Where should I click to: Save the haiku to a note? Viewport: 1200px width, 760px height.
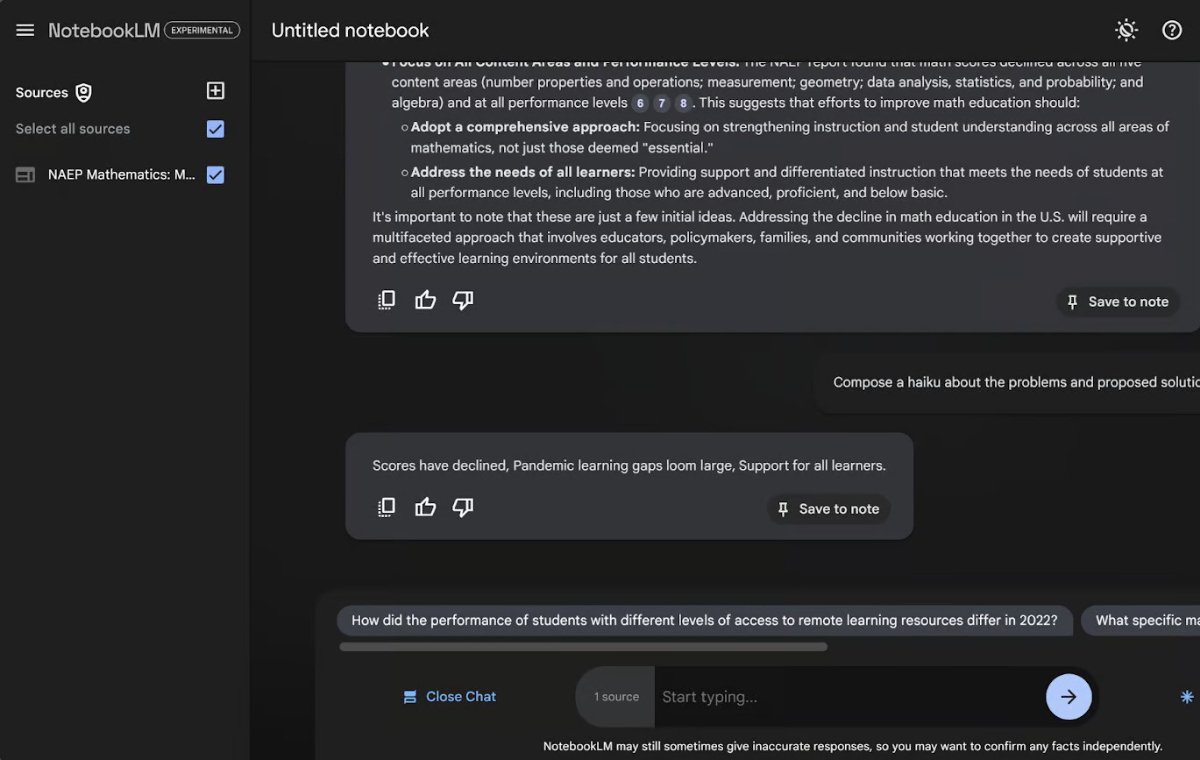click(828, 509)
